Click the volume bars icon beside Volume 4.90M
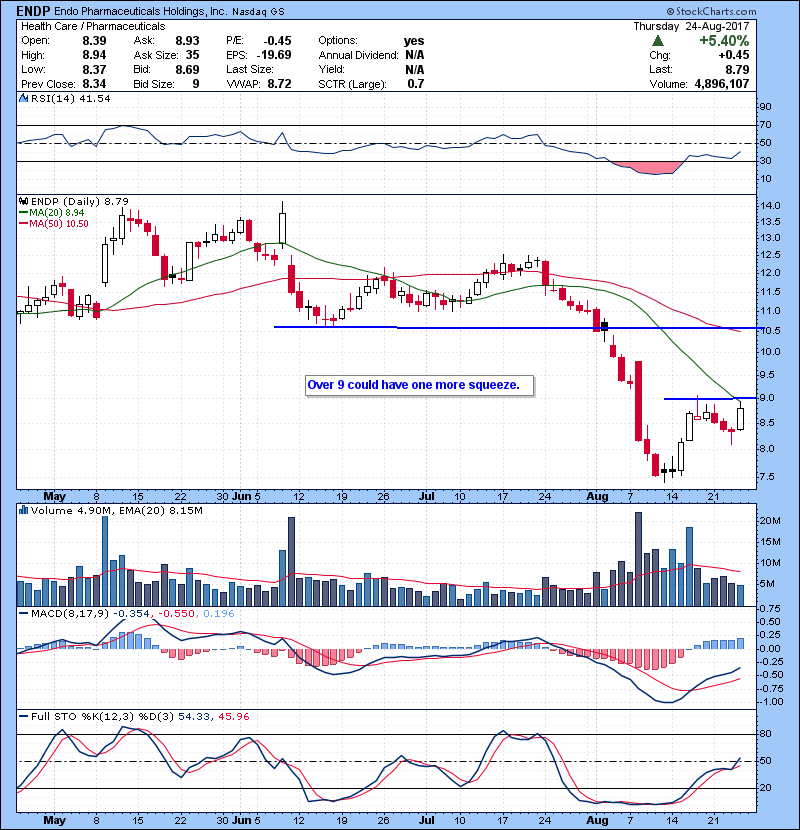The width and height of the screenshot is (800, 830). 23,510
